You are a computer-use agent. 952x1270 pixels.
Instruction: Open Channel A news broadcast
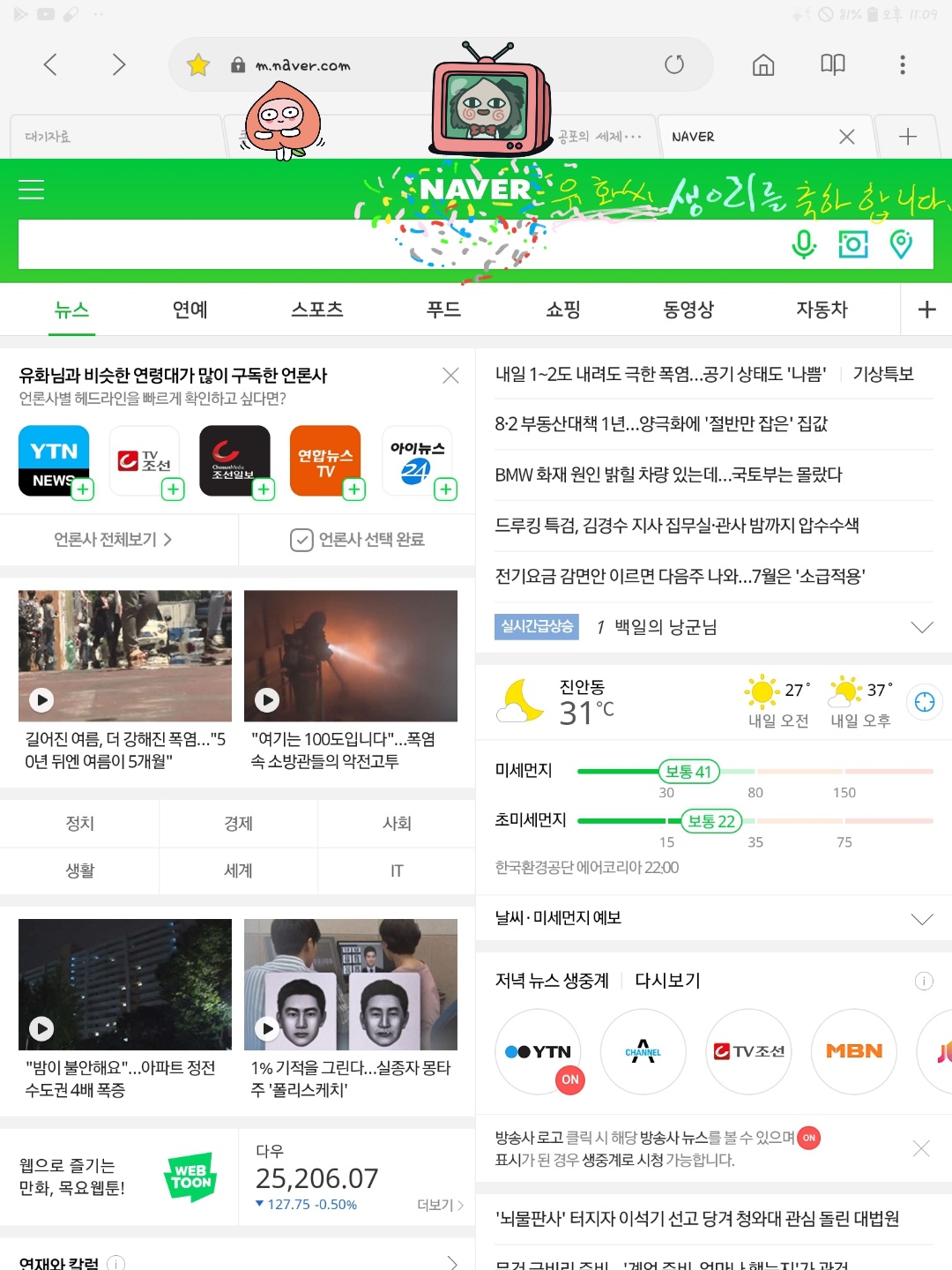[643, 1051]
